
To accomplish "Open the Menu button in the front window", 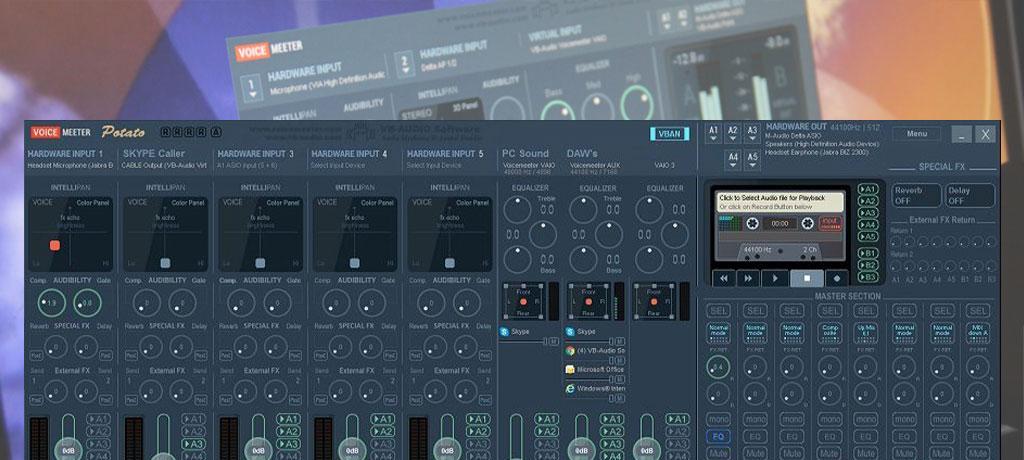I will (x=917, y=133).
